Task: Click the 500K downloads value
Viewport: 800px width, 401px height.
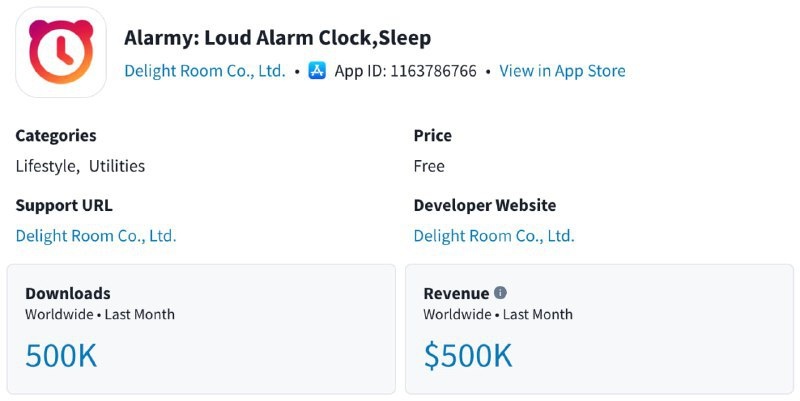Action: point(61,356)
